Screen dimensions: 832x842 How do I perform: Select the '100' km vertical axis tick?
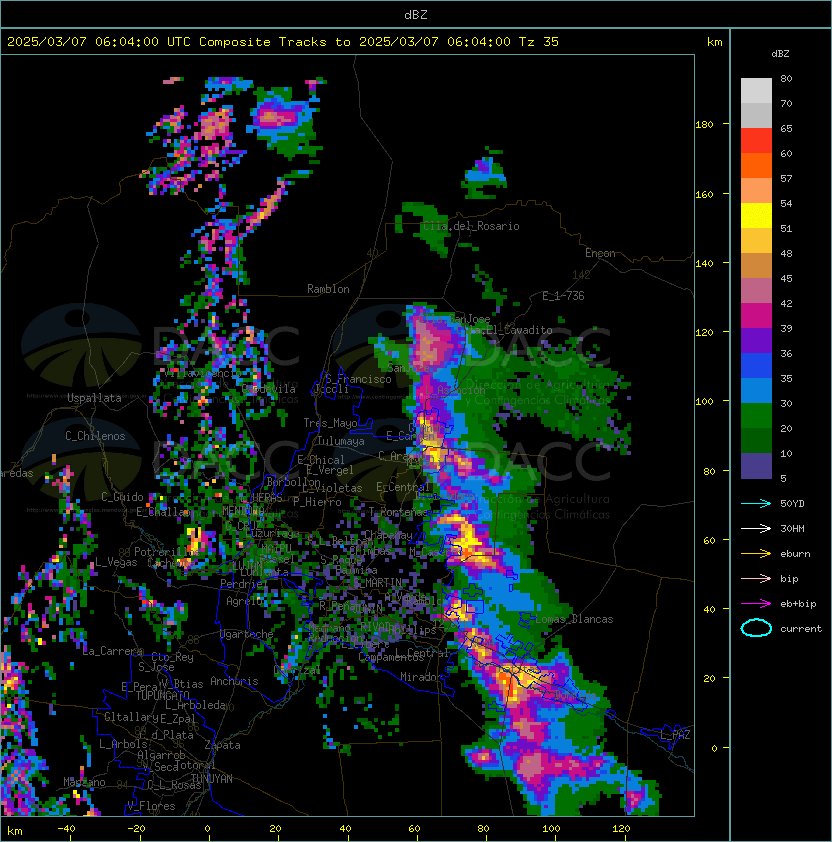[x=704, y=402]
